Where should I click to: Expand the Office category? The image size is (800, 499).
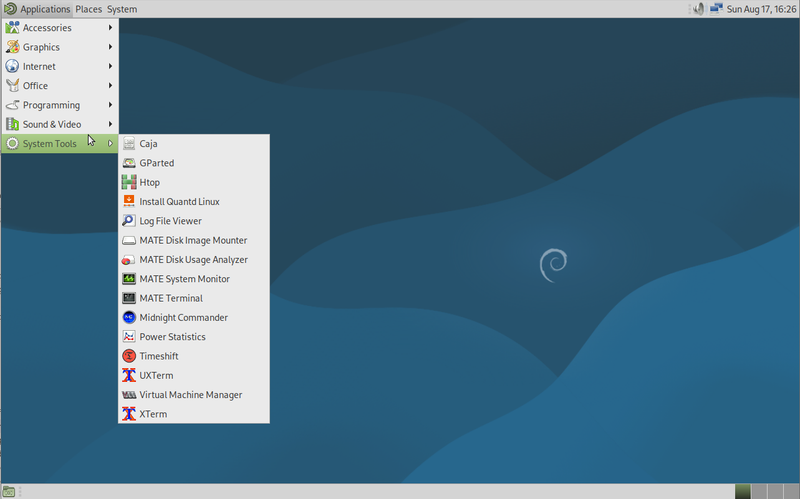(x=60, y=86)
